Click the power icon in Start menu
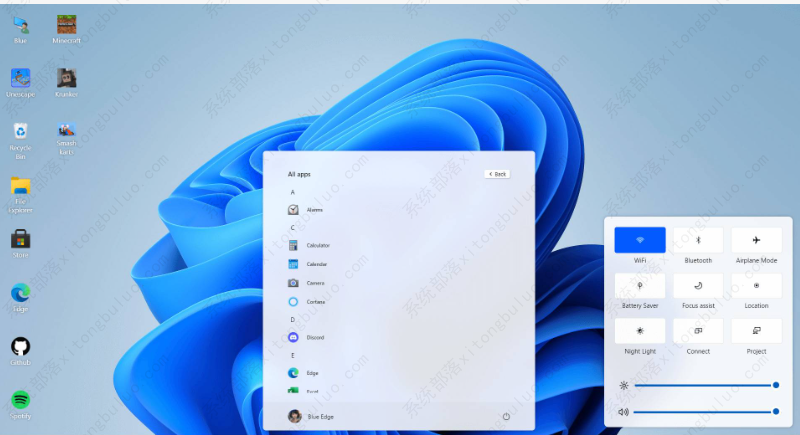The image size is (800, 435). pyautogui.click(x=506, y=416)
